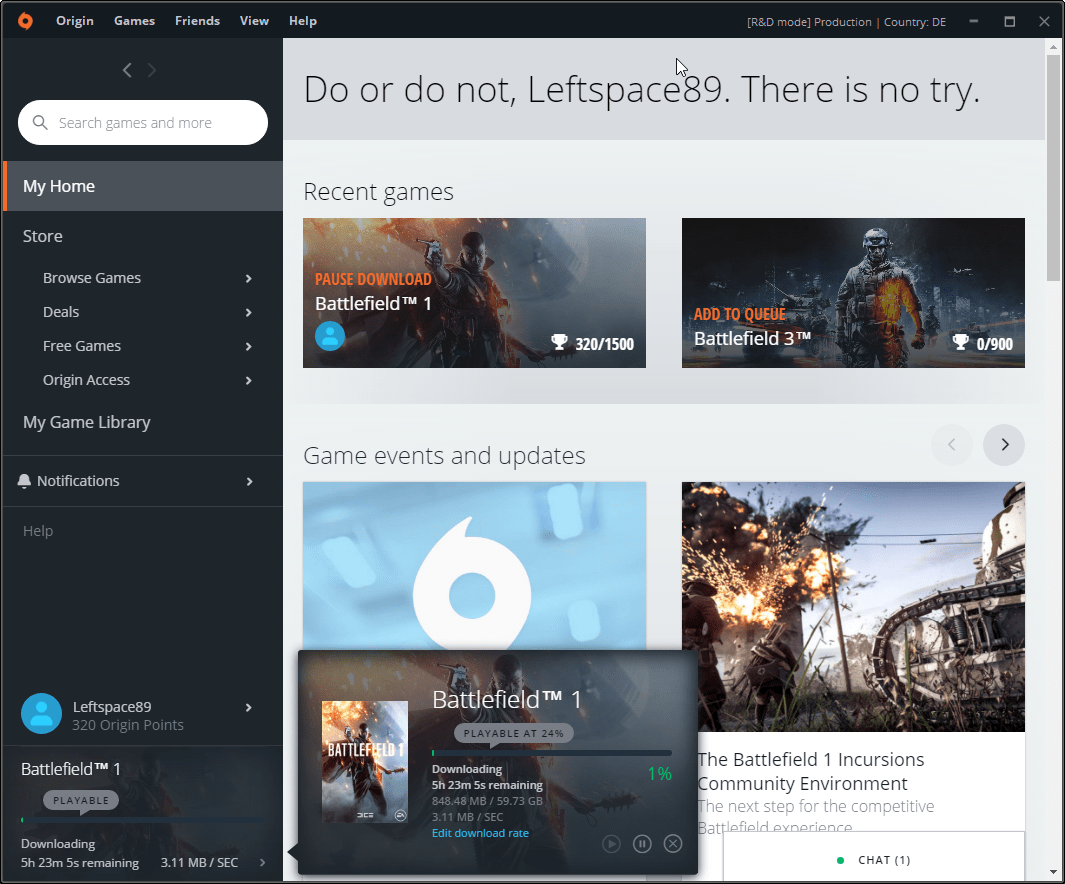Image resolution: width=1065 pixels, height=884 pixels.
Task: Click the 320 Origin Points text
Action: pos(128,725)
